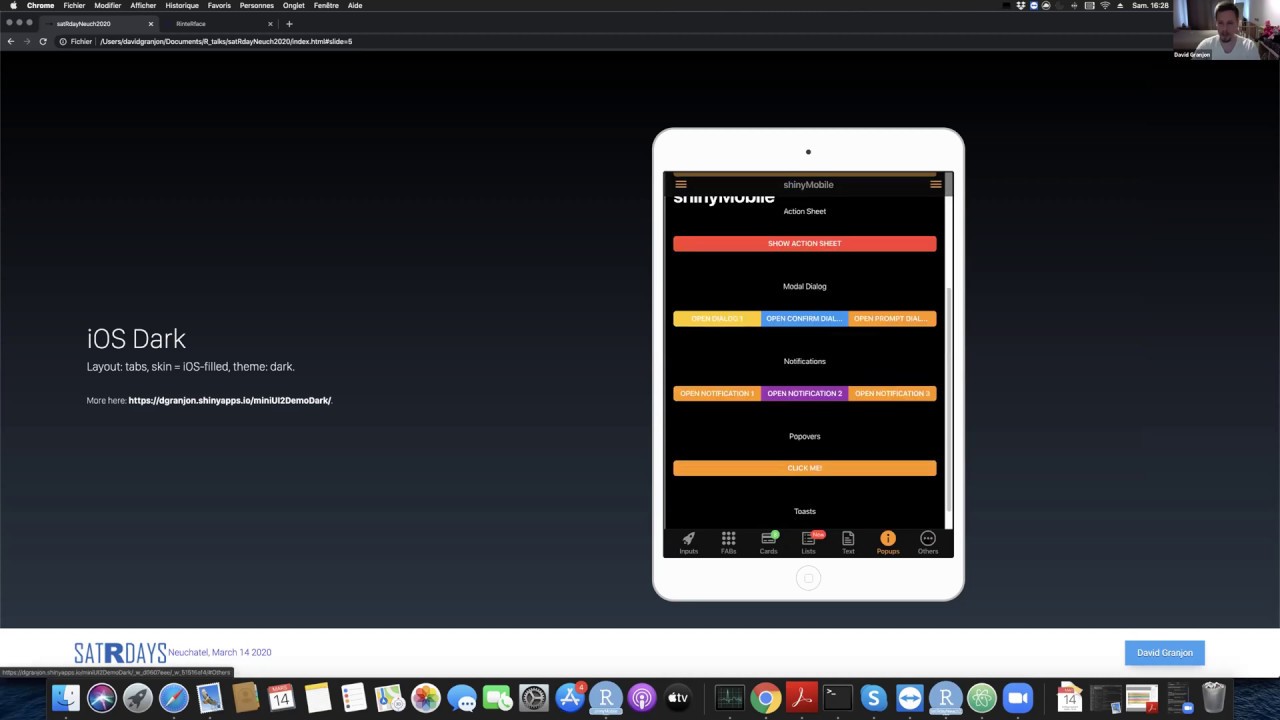Image resolution: width=1280 pixels, height=720 pixels.
Task: Click the CLICK ME! popover button
Action: tap(804, 468)
